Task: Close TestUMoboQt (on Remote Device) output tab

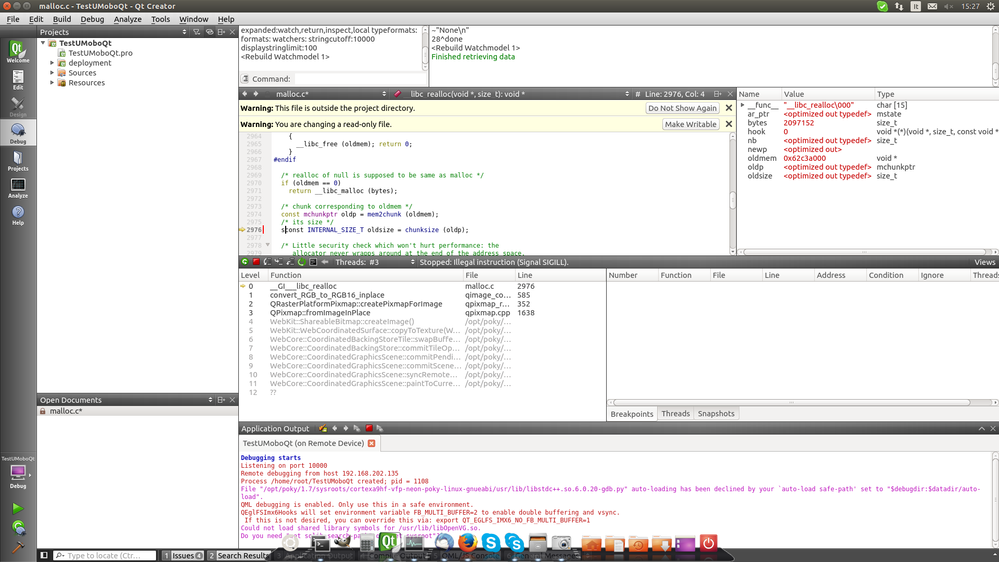Action: pyautogui.click(x=371, y=443)
